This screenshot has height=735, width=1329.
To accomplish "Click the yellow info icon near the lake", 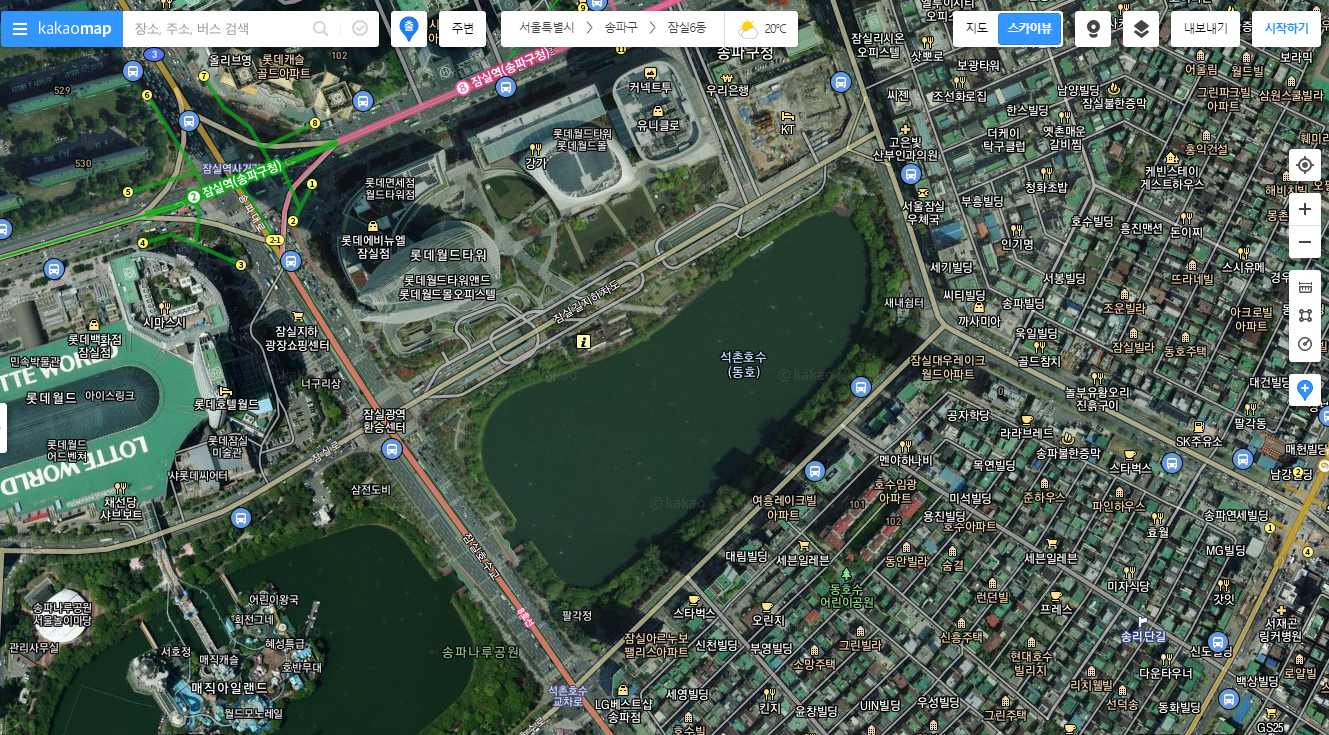I will (x=584, y=341).
